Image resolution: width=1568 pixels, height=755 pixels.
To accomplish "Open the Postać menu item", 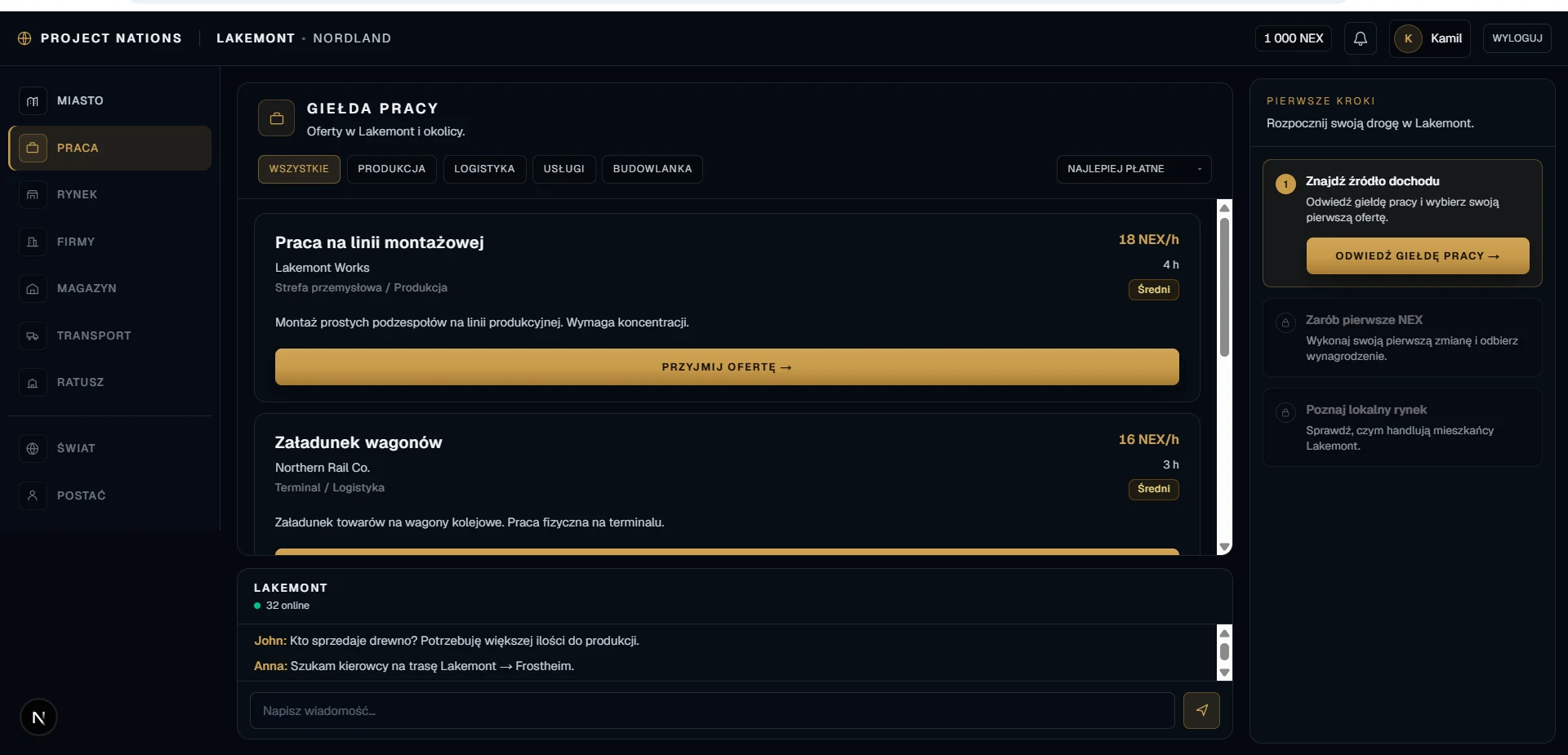I will [x=109, y=495].
